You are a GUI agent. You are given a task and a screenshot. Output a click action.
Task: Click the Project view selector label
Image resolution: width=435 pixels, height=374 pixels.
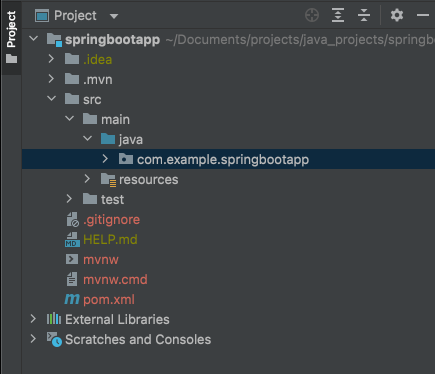click(75, 16)
